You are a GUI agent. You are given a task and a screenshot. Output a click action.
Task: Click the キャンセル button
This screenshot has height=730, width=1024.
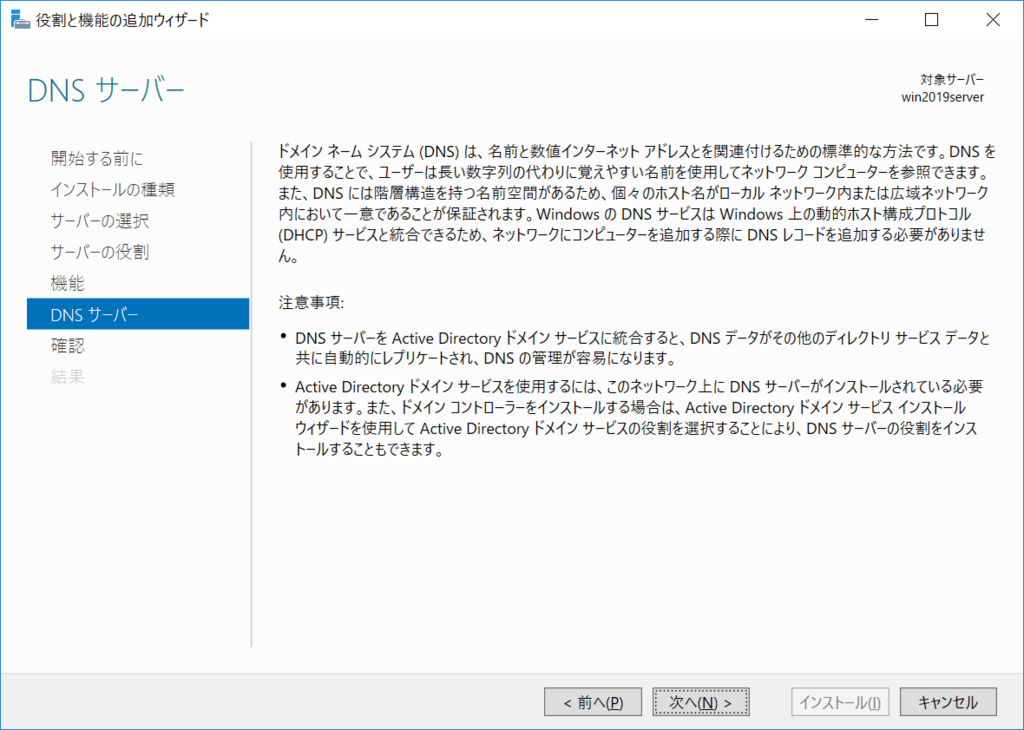click(x=948, y=702)
